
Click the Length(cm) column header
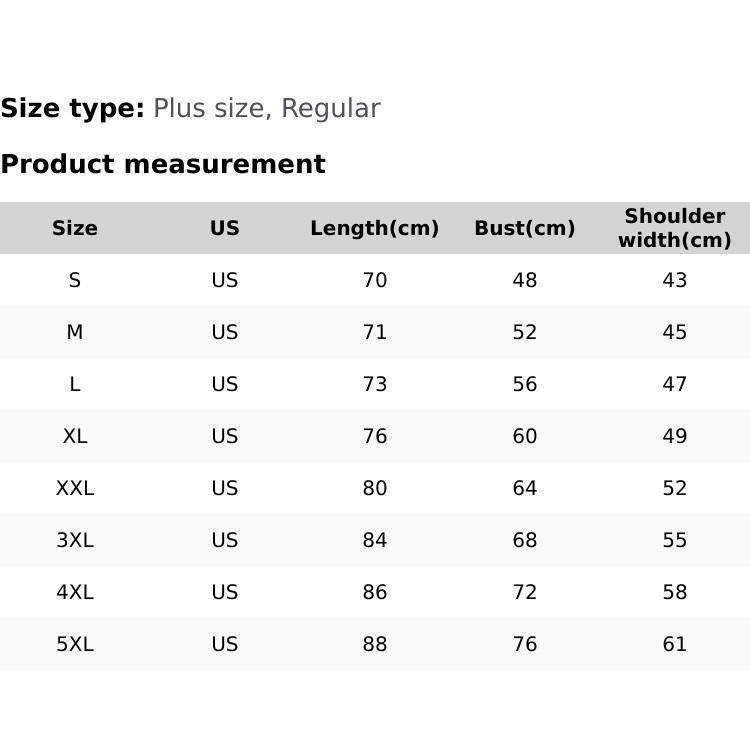click(374, 228)
